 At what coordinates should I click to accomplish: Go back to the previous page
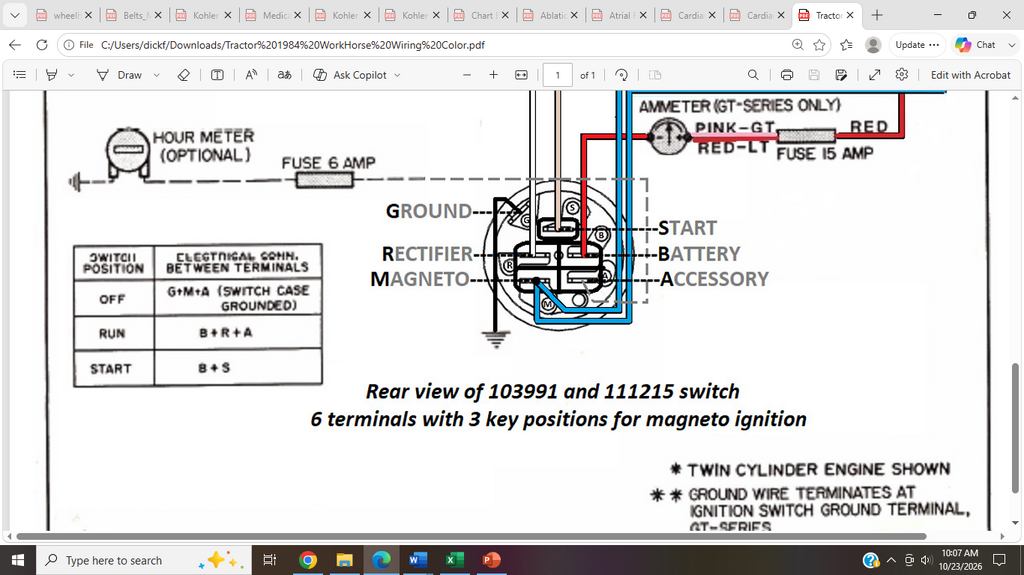(x=15, y=45)
